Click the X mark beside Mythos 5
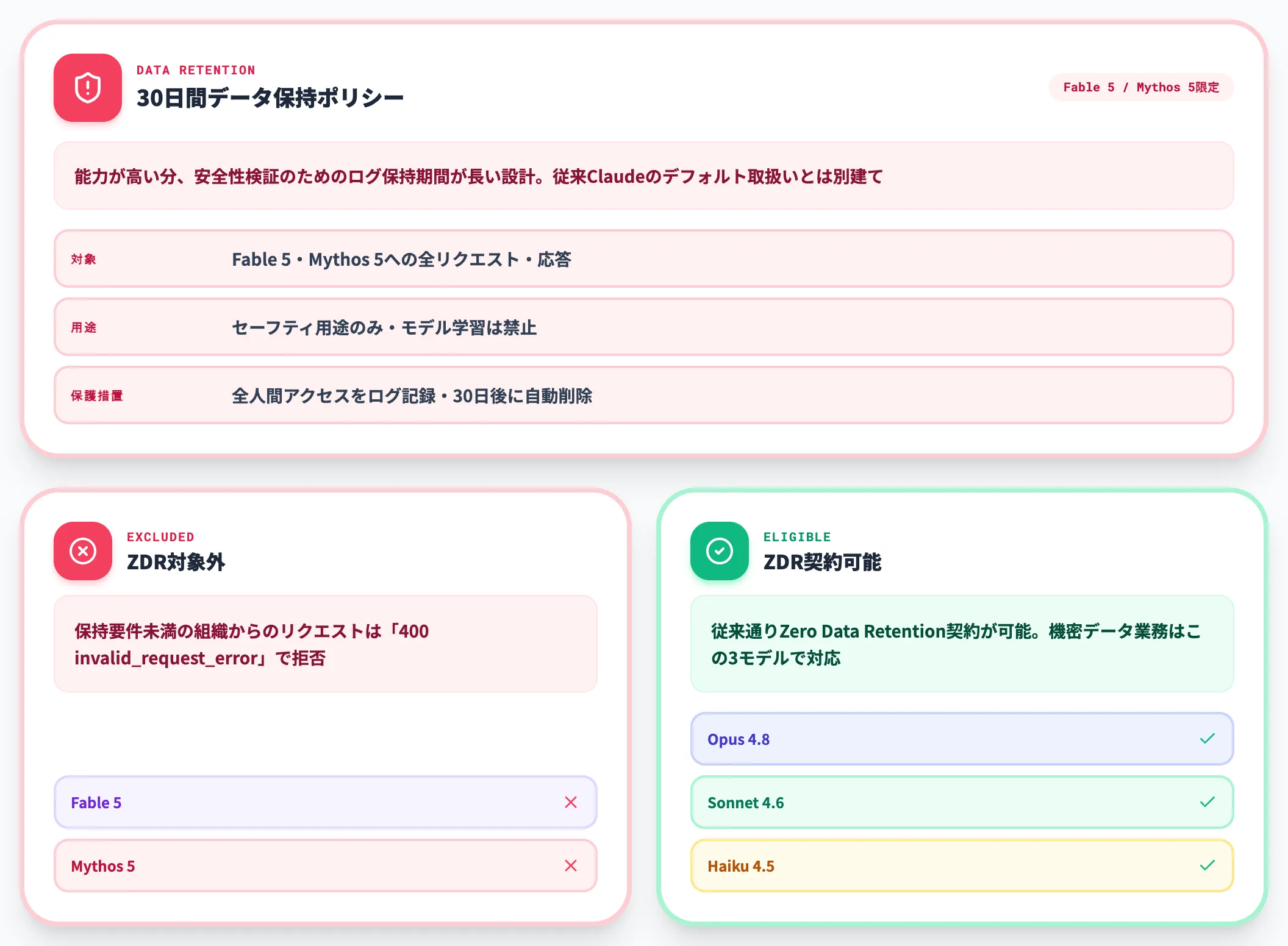 pyautogui.click(x=571, y=866)
